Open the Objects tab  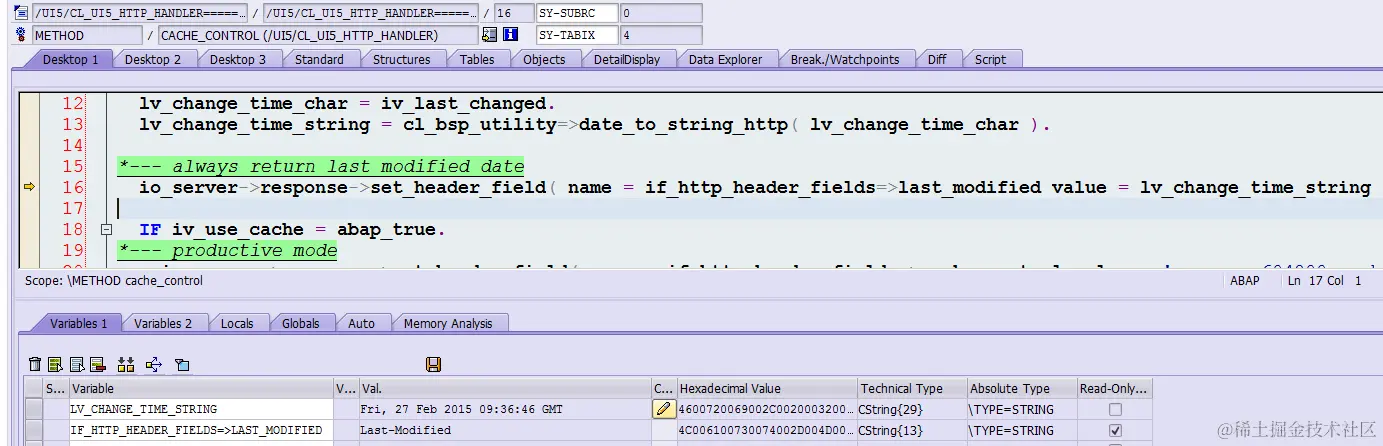(544, 59)
